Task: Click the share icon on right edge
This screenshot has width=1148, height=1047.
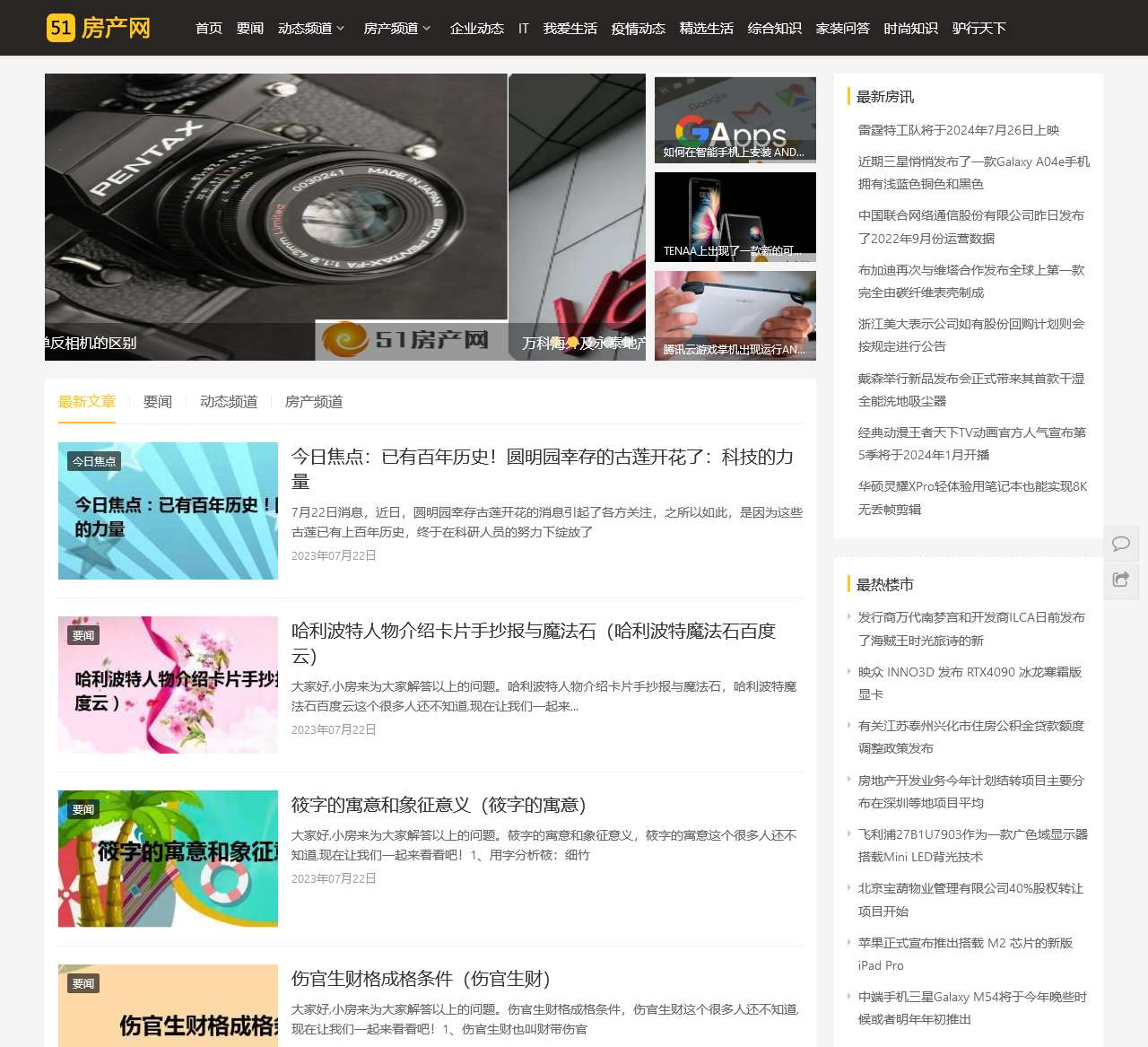Action: coord(1121,580)
